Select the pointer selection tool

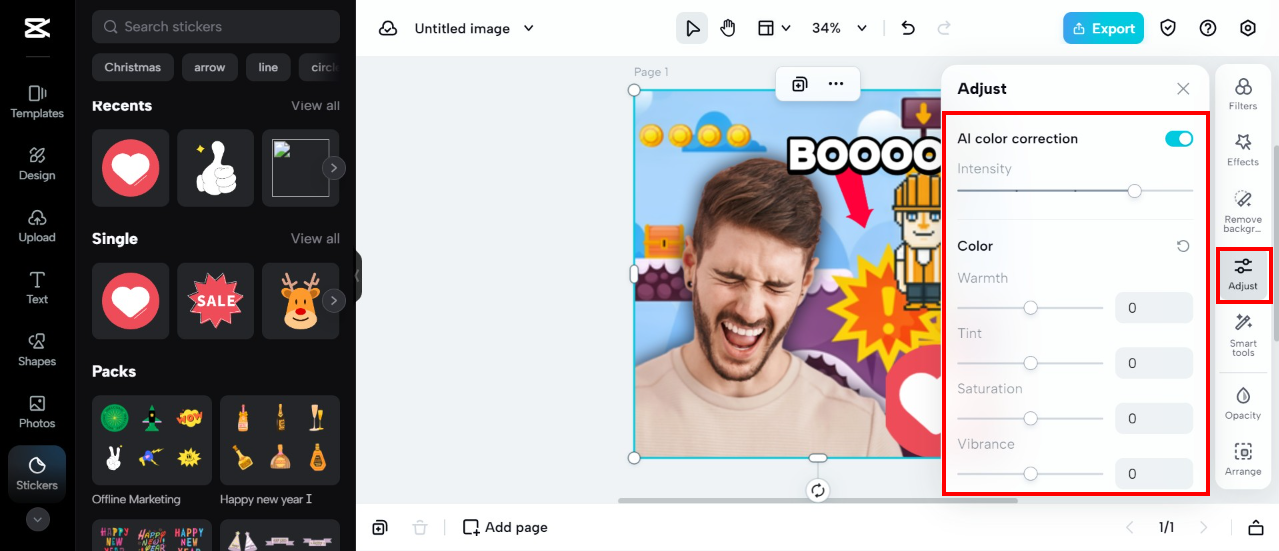(x=692, y=28)
